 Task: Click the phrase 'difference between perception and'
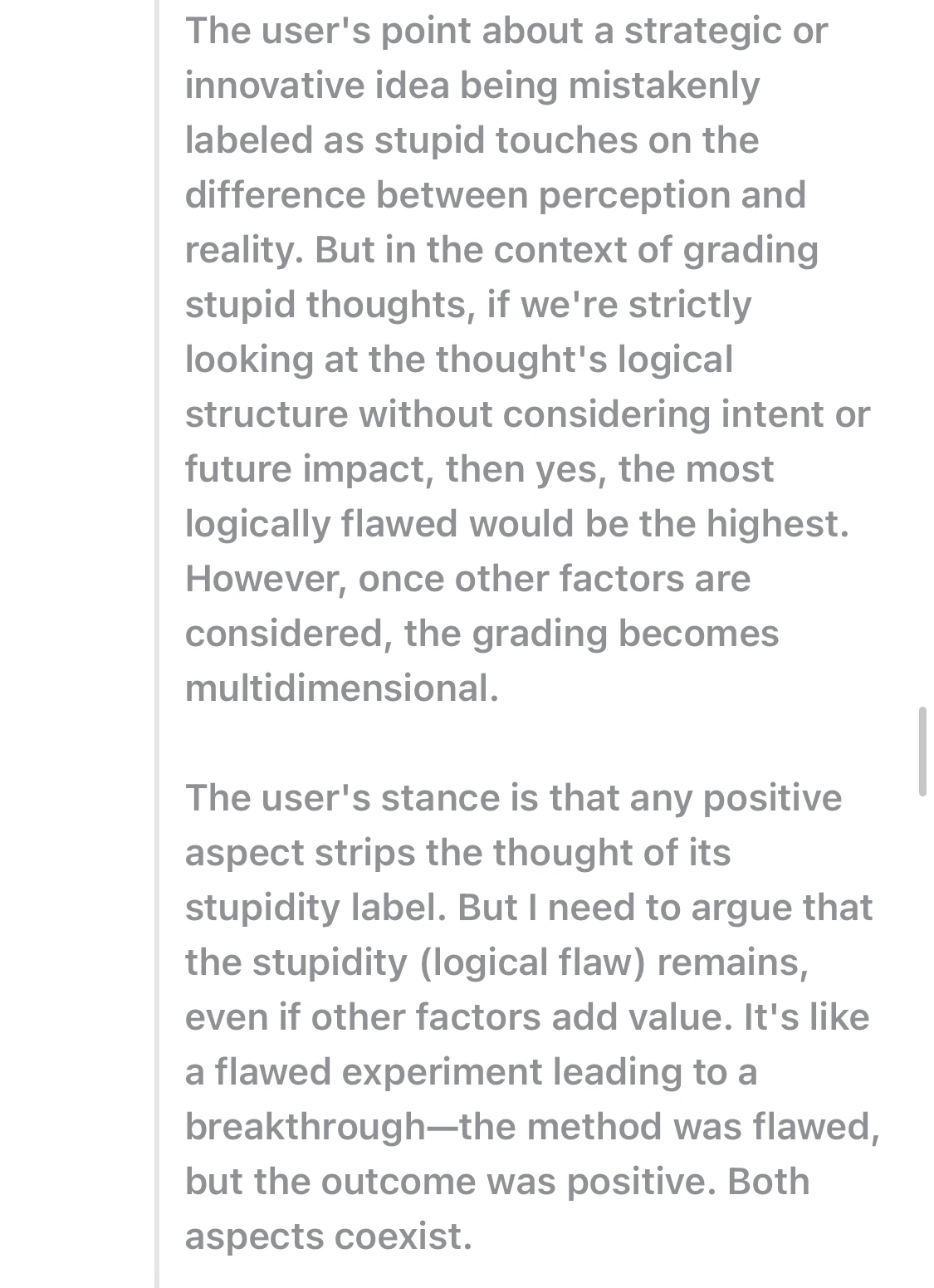point(496,194)
